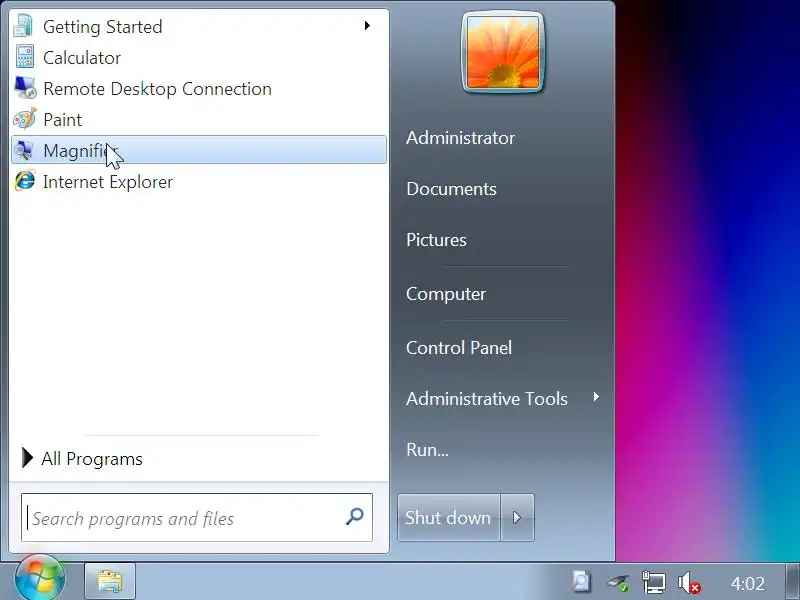Image resolution: width=800 pixels, height=600 pixels.
Task: Click the Remote Desktop Connection icon
Action: (25, 88)
